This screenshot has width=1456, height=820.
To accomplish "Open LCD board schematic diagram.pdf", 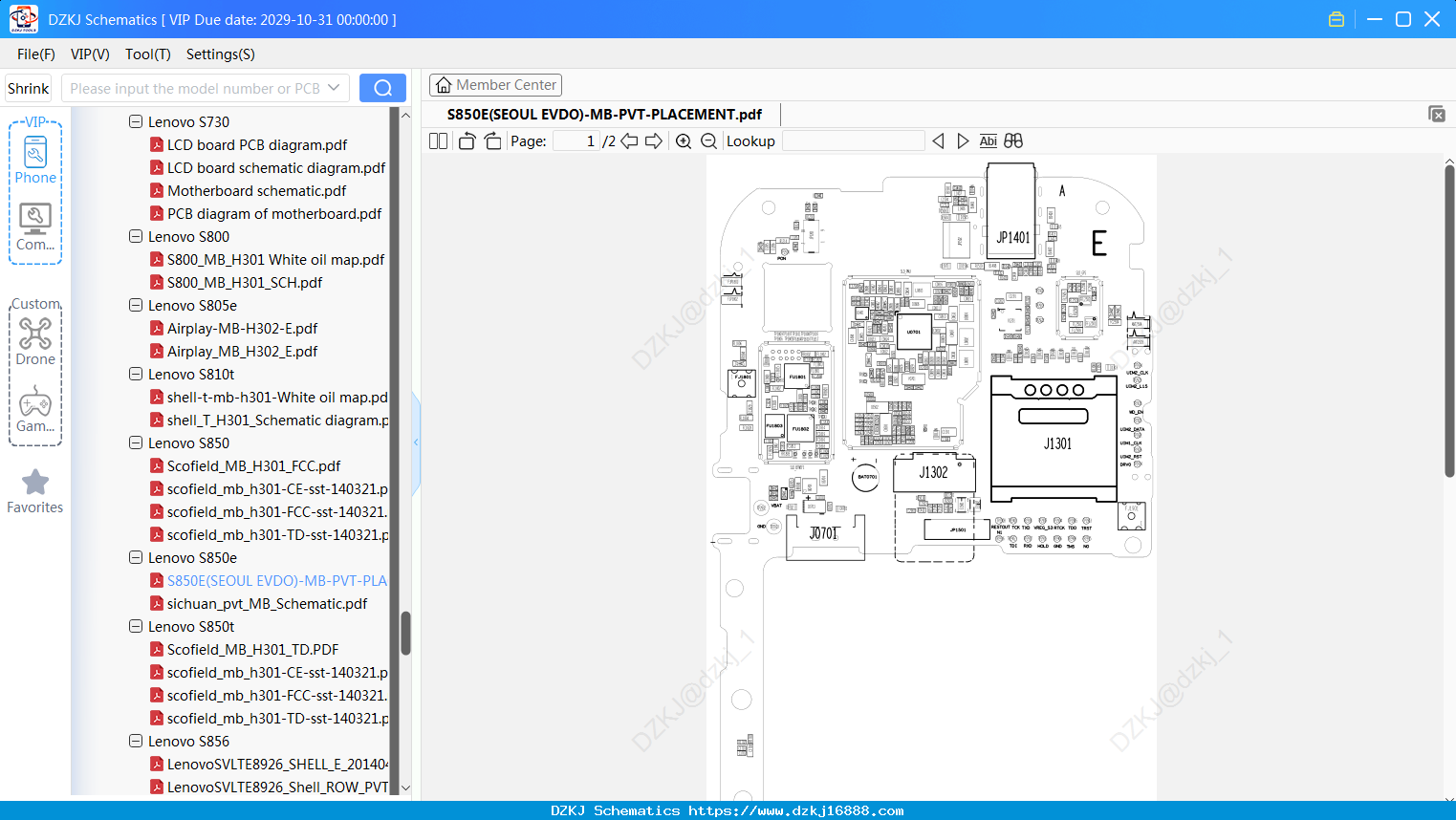I will point(276,168).
